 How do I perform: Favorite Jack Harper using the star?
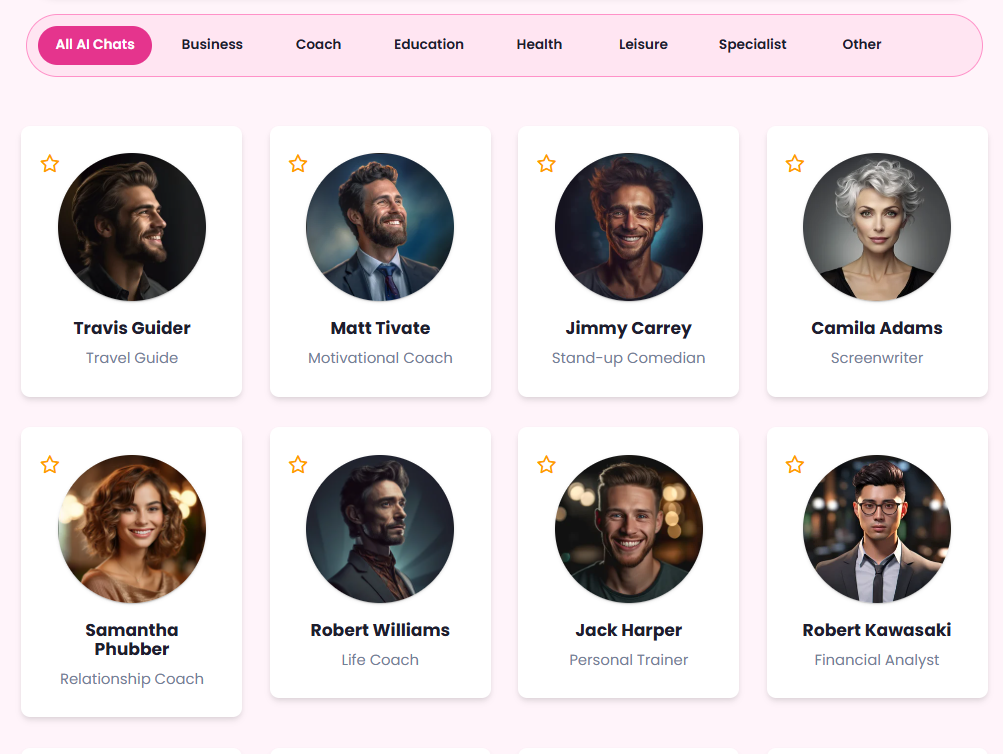[x=546, y=465]
